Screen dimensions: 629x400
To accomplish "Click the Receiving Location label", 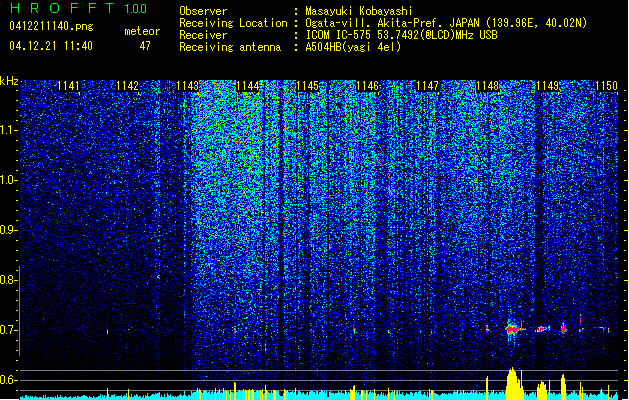I will [x=233, y=23].
